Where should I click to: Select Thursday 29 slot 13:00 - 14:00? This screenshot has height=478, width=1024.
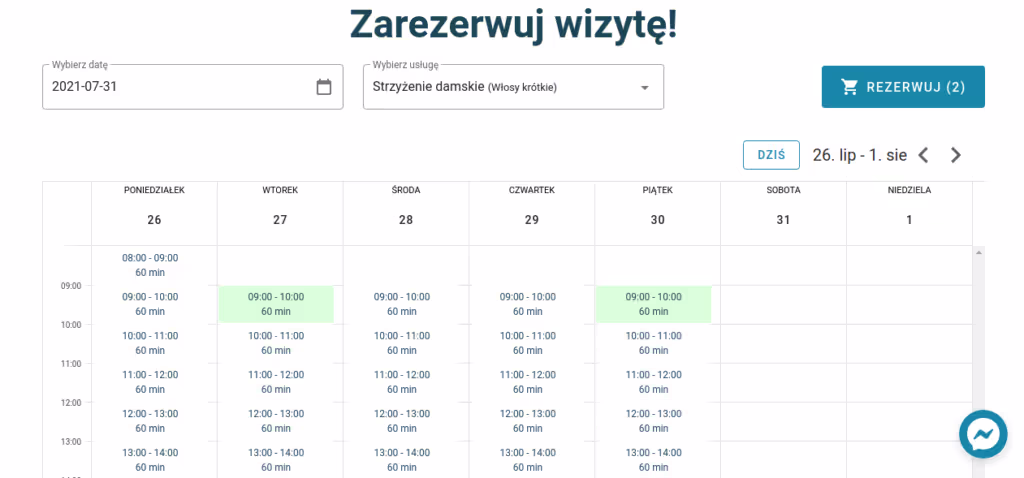[x=528, y=460]
